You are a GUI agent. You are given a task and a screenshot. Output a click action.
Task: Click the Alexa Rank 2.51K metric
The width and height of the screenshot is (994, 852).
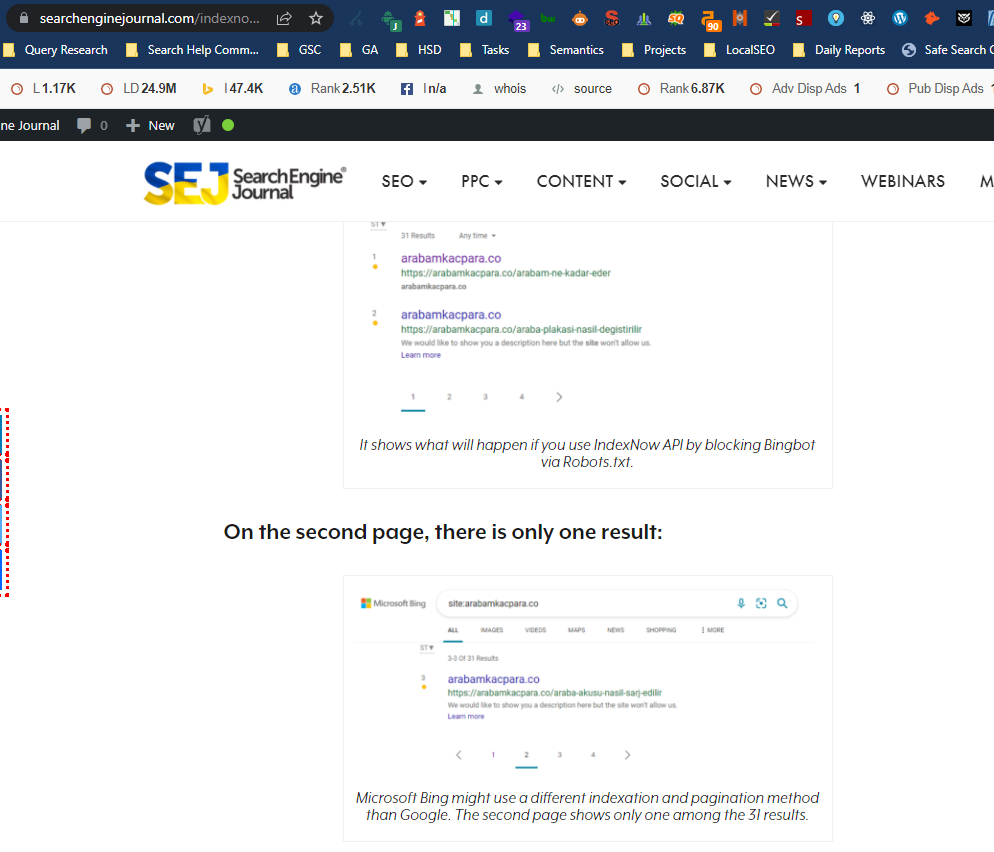[x=332, y=89]
